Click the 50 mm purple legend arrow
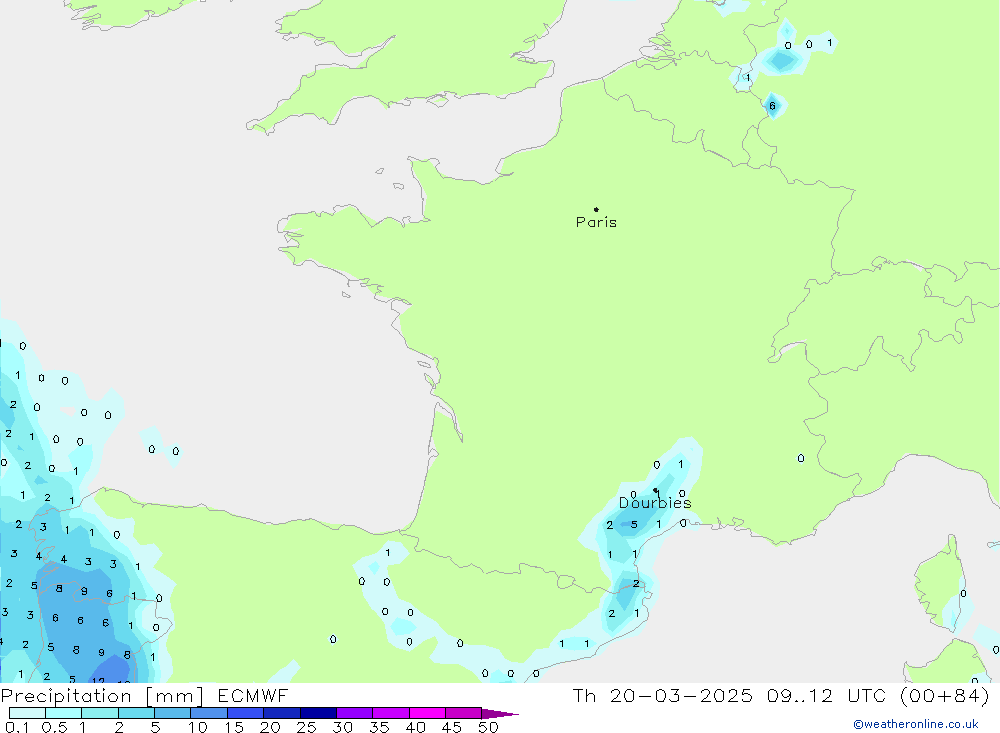The image size is (1000, 733). 500,713
